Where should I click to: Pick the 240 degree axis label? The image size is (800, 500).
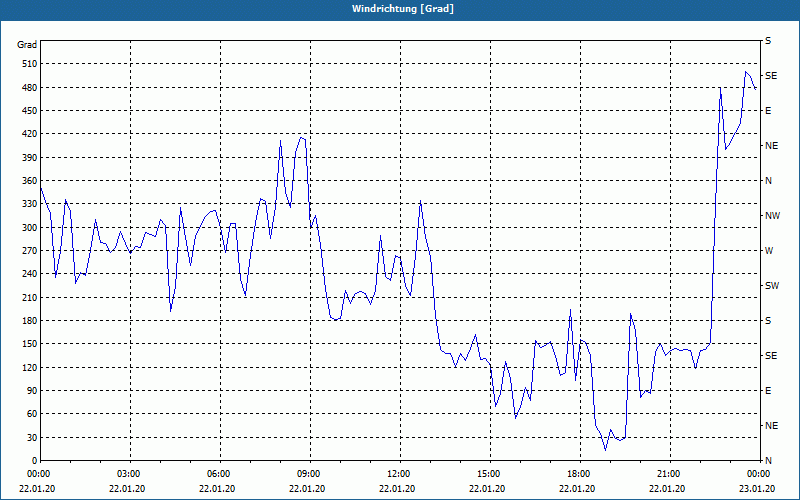pyautogui.click(x=31, y=274)
